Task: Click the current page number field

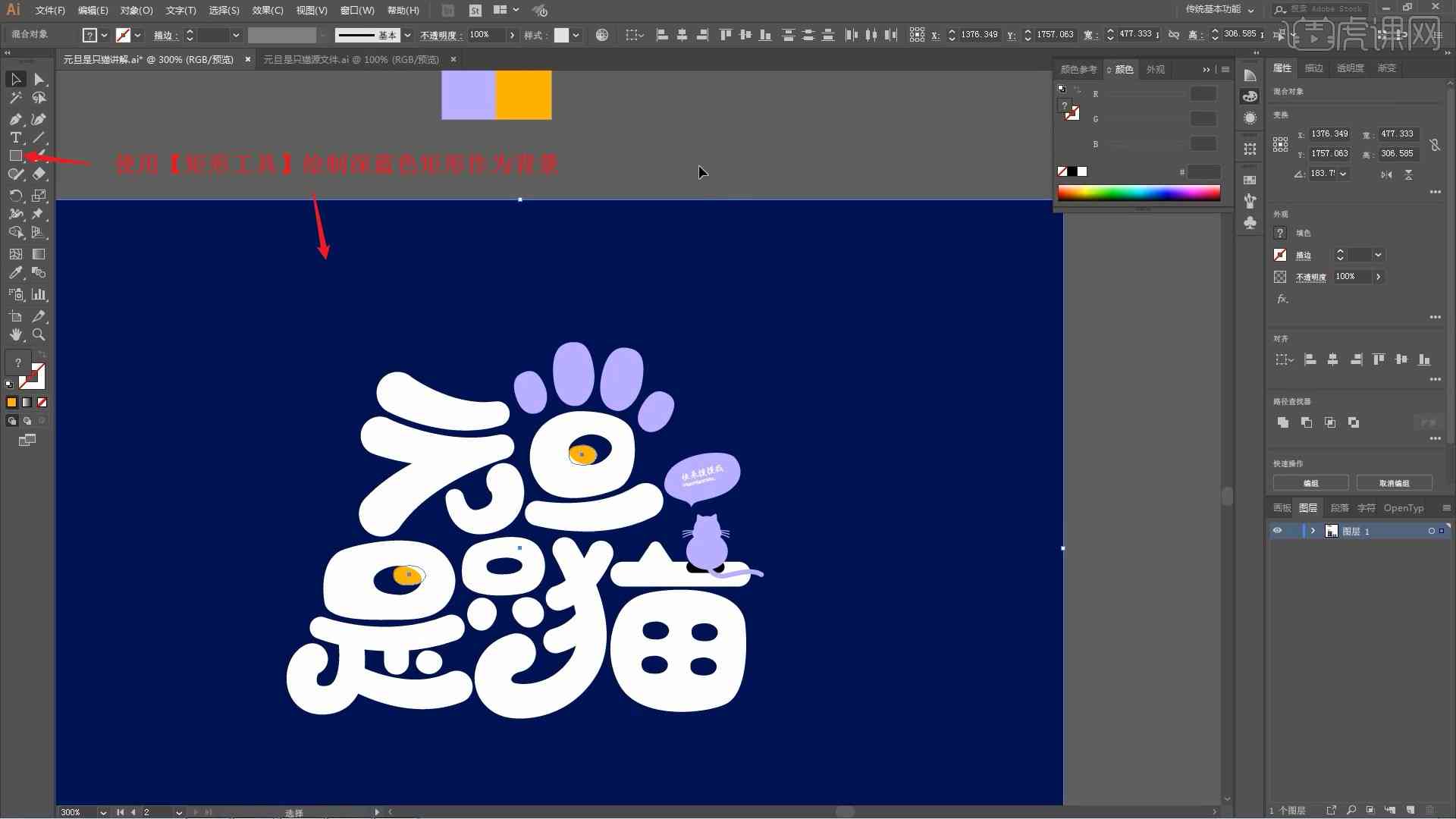Action: tap(156, 811)
